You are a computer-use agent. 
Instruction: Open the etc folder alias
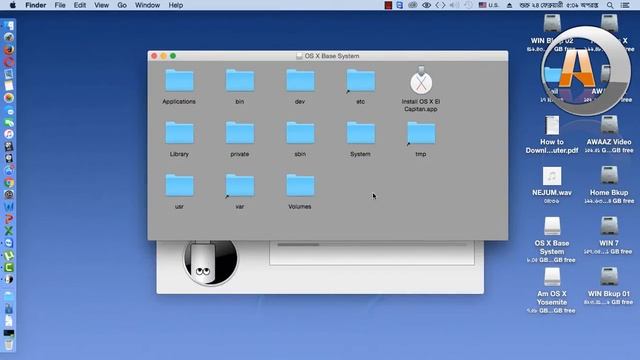click(360, 81)
